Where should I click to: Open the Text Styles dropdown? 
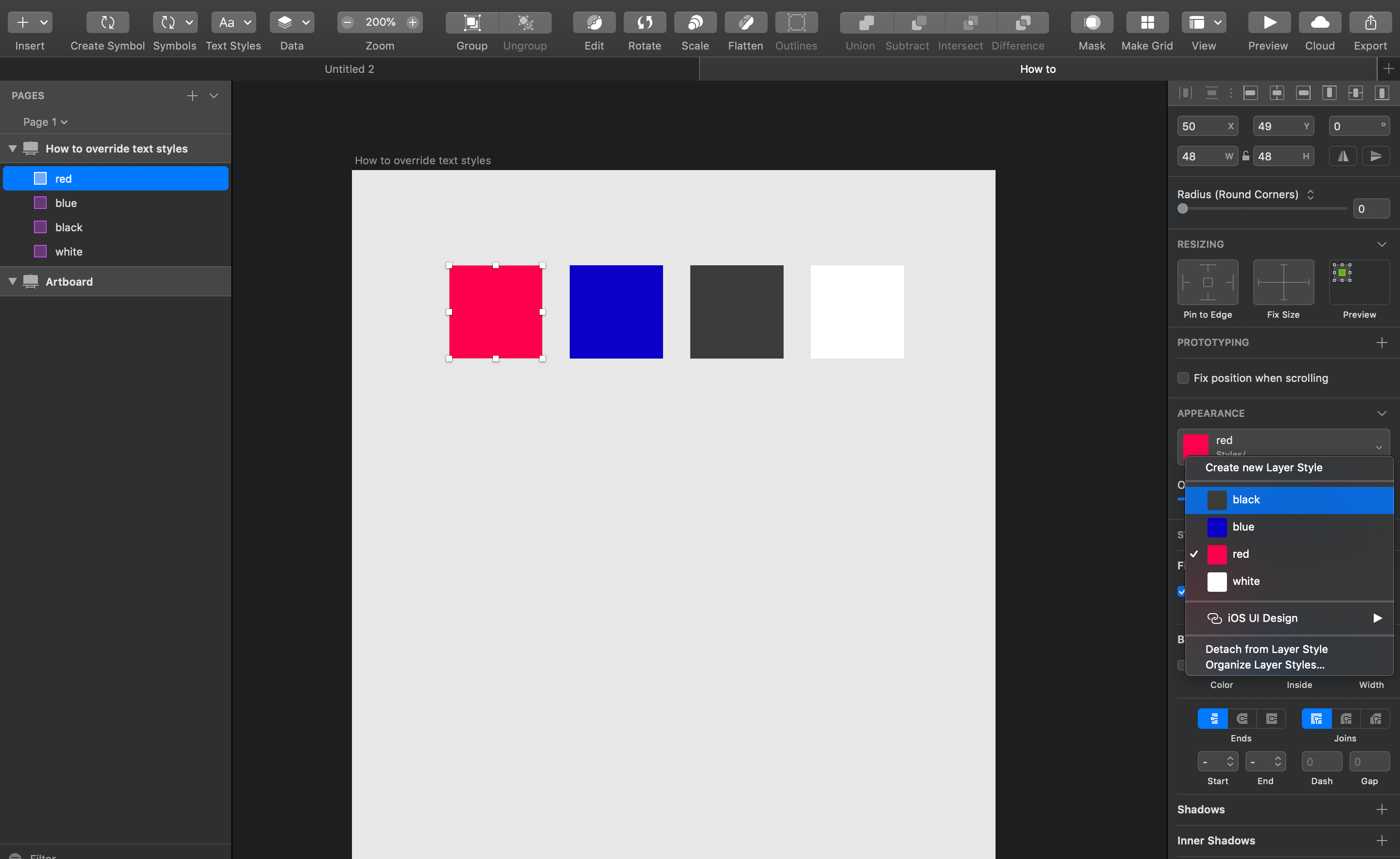233,23
